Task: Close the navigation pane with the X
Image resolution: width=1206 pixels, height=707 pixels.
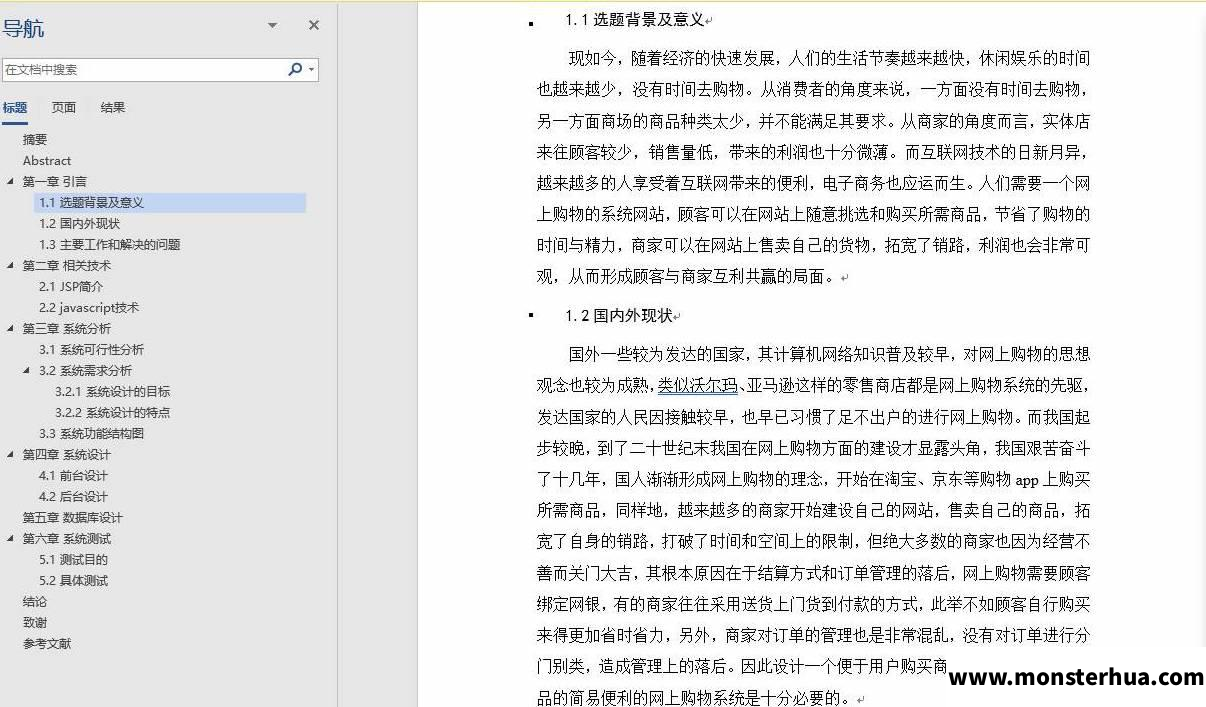Action: 313,26
